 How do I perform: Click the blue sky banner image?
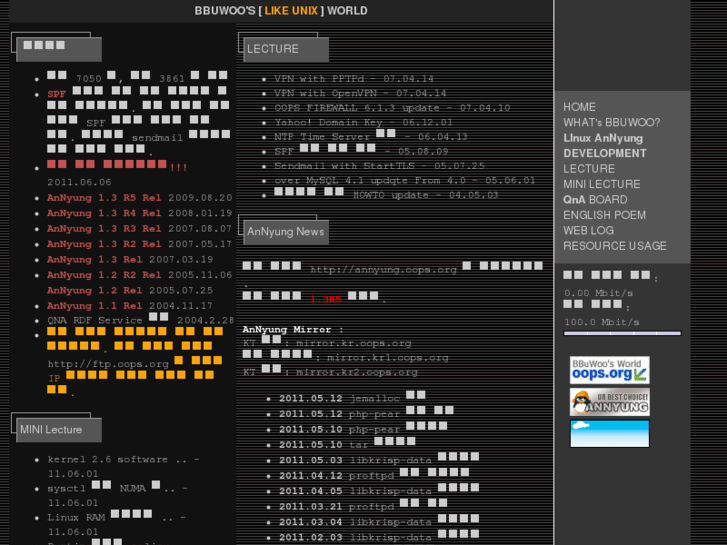pyautogui.click(x=609, y=433)
